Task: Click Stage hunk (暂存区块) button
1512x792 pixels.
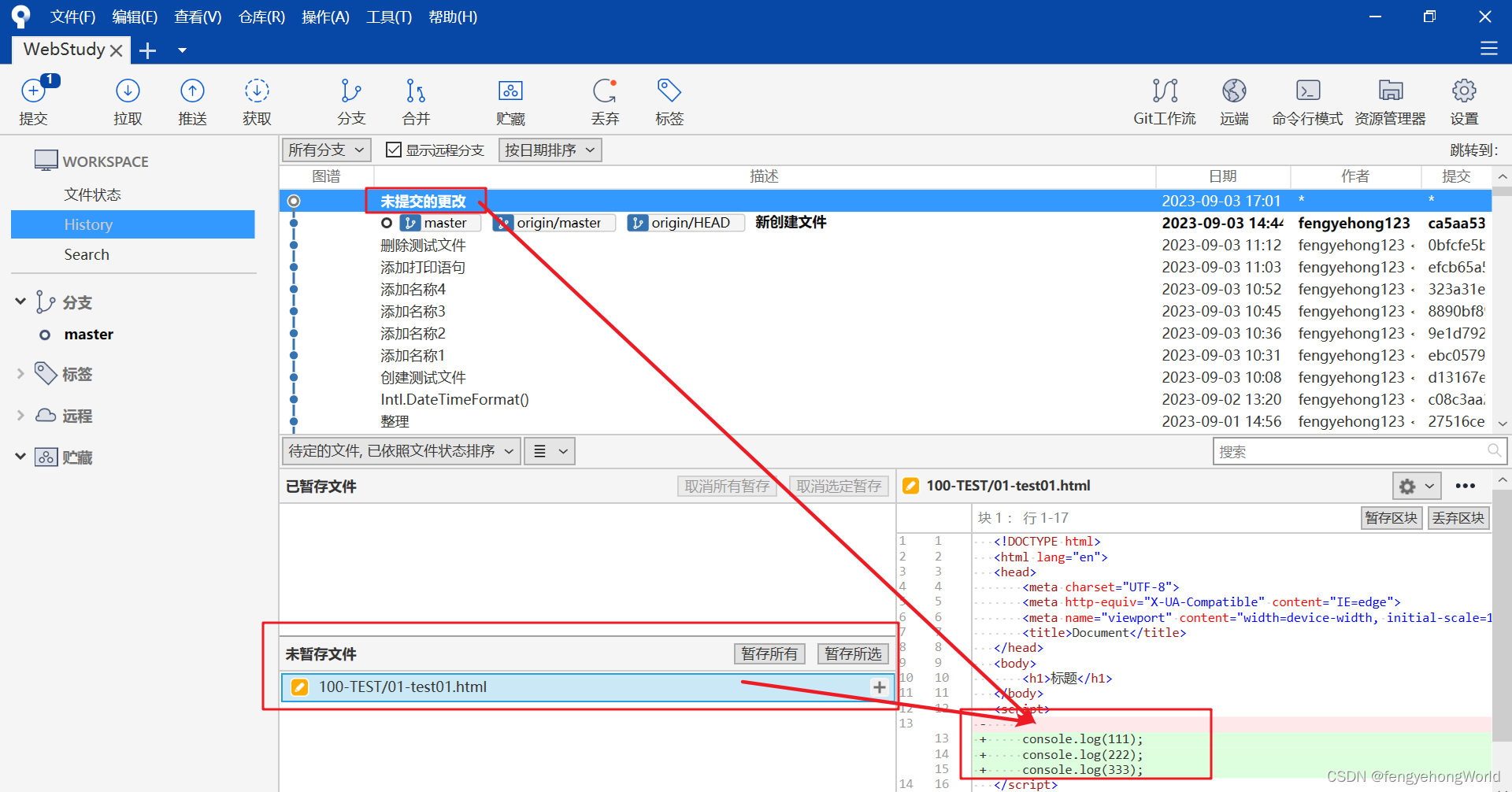Action: [x=1391, y=518]
